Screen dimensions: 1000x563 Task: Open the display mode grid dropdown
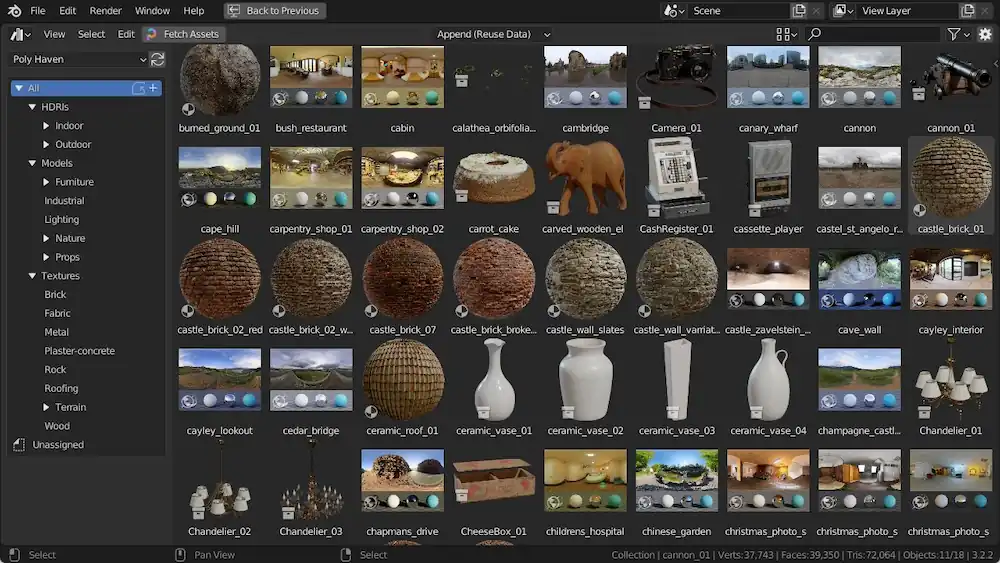click(786, 34)
